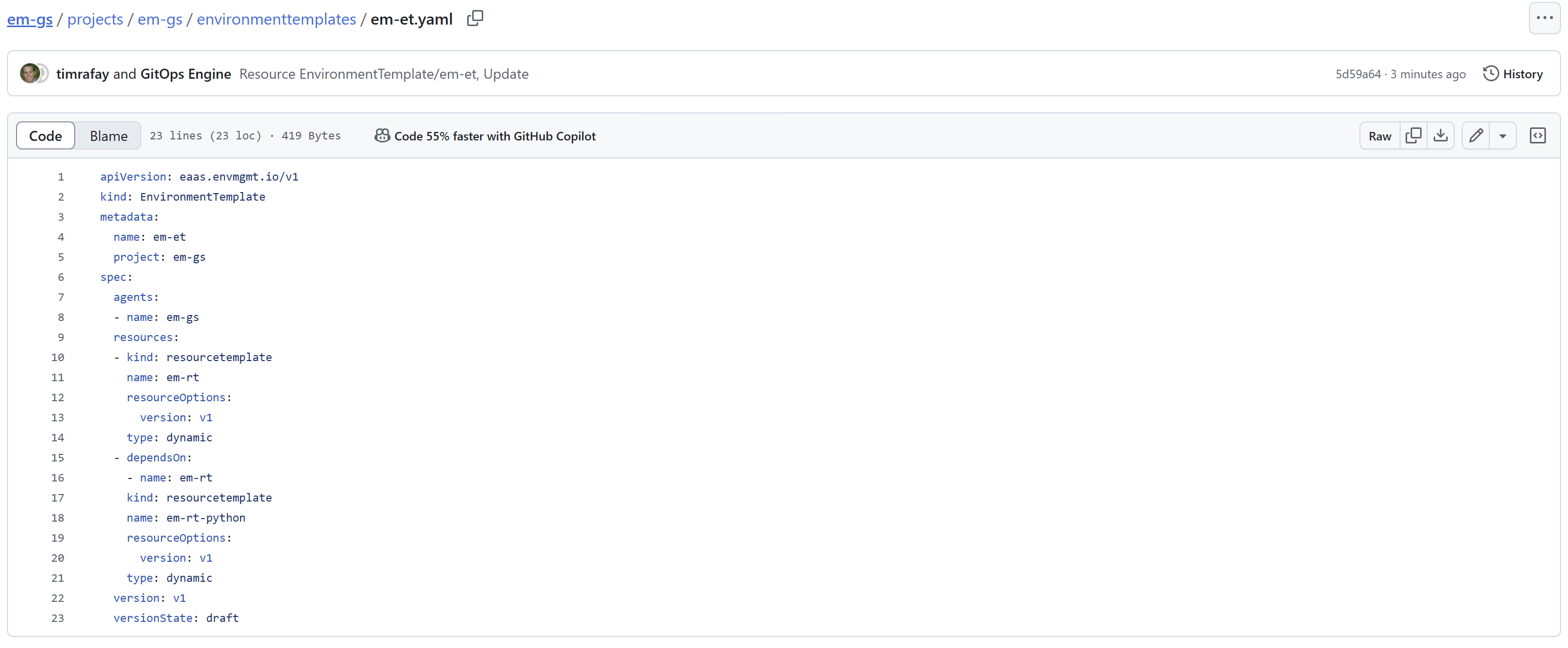Open more file actions with ellipsis icon
This screenshot has height=648, width=1568.
tap(1544, 18)
